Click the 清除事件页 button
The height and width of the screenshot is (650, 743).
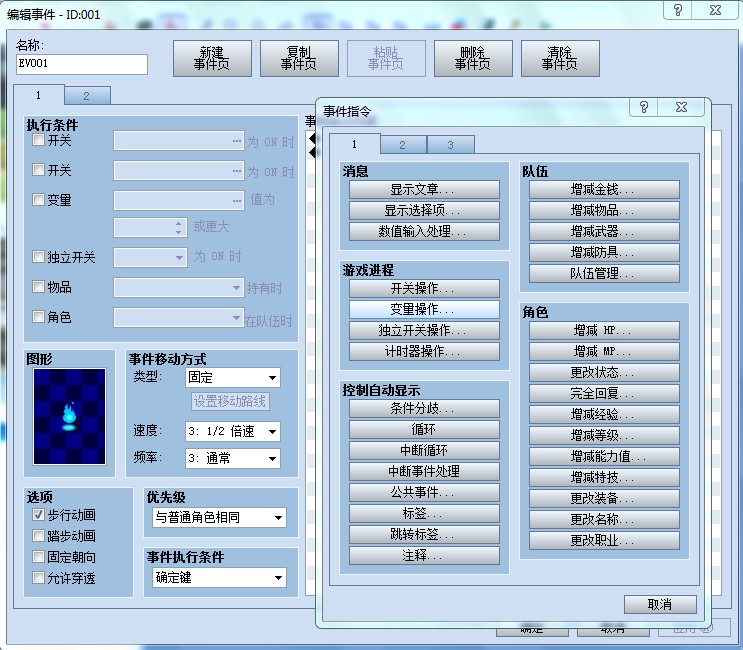click(x=560, y=58)
